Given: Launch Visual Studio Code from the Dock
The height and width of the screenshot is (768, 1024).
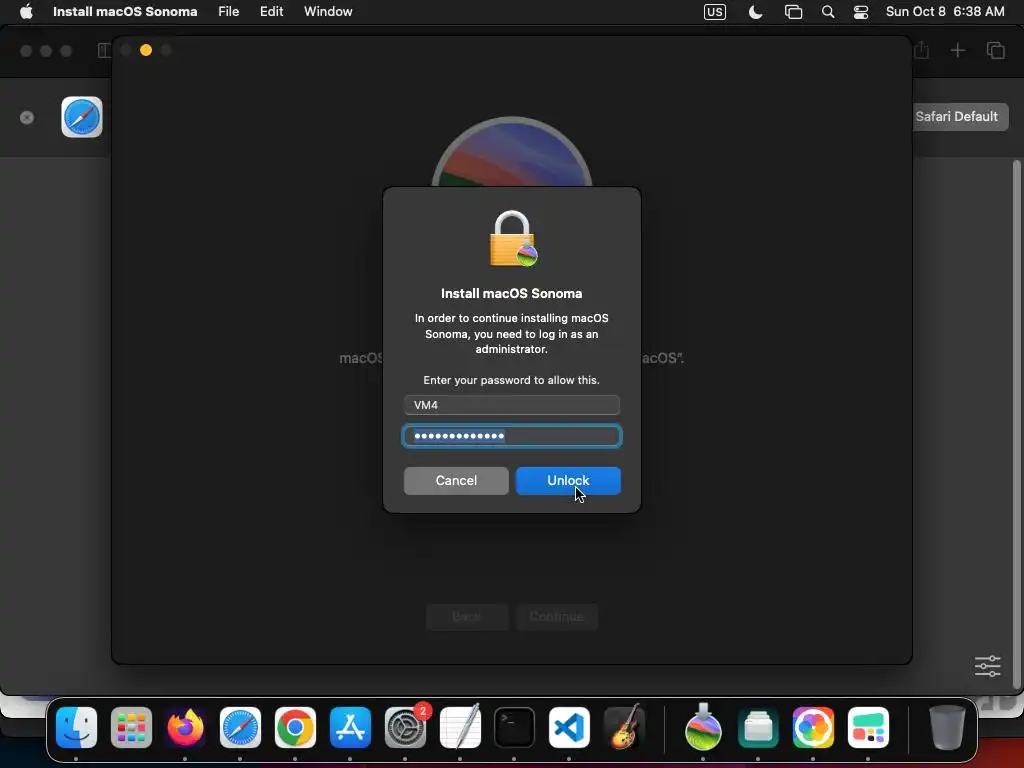Looking at the screenshot, I should [569, 728].
